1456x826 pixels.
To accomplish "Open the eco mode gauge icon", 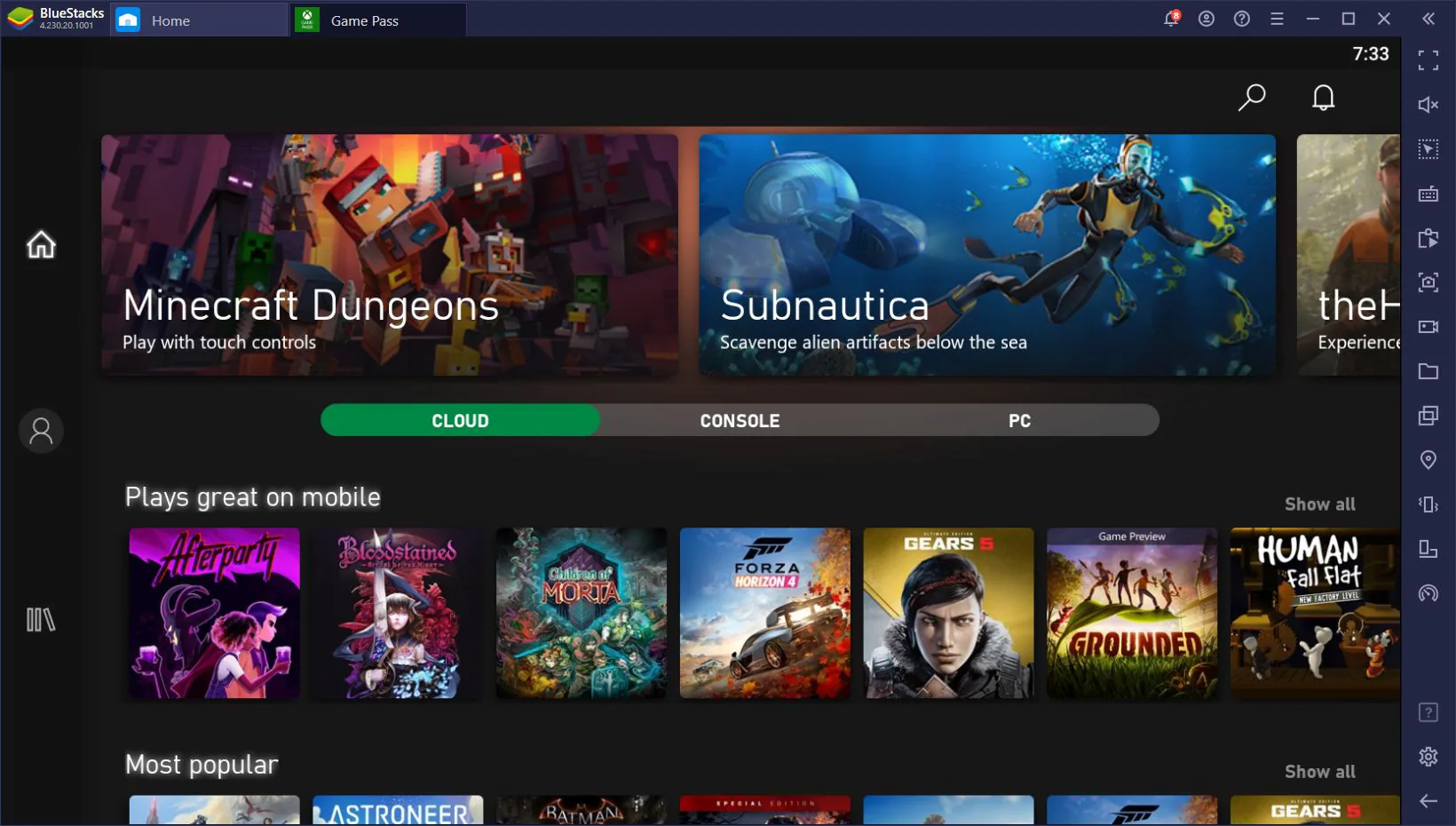I will tap(1428, 593).
